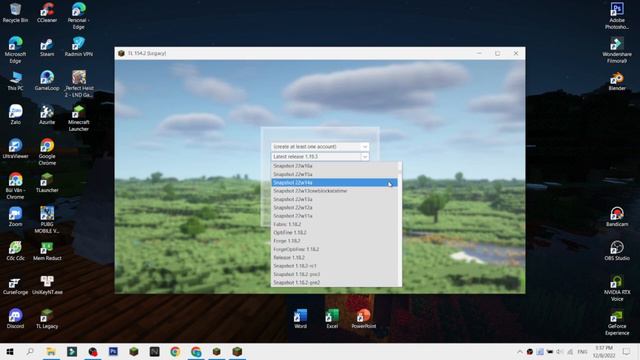Choose Snapshot 22w13a from version list
Screen dimensions: 640x360
click(334, 199)
